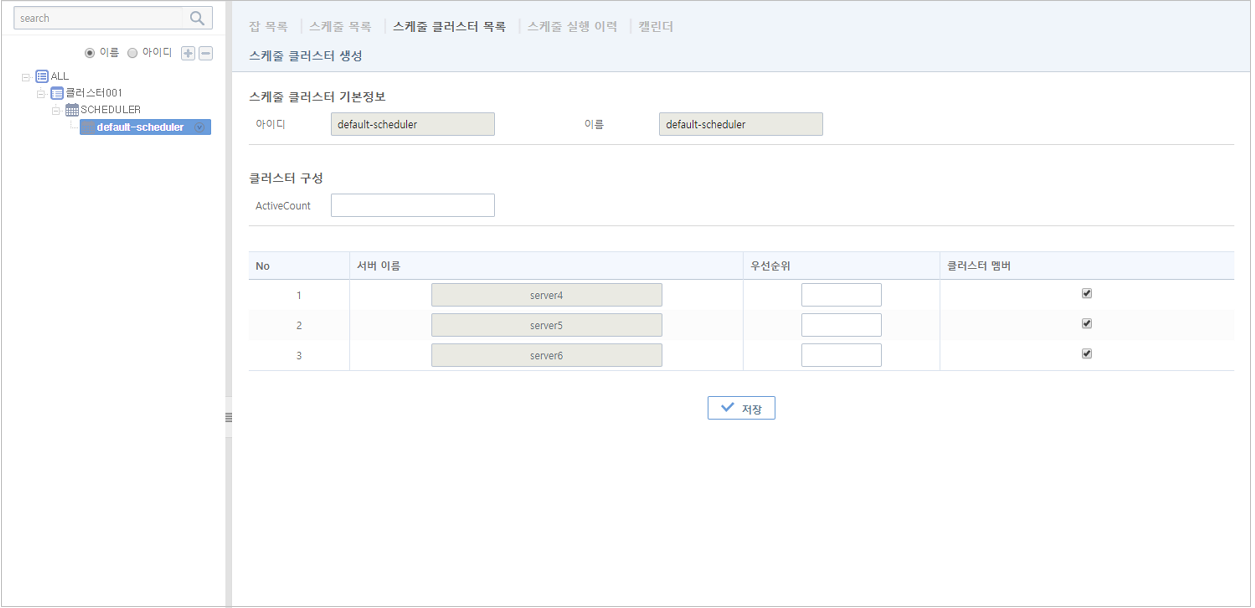Image resolution: width=1255 pixels, height=608 pixels.
Task: Toggle cluster member checkbox for server6
Action: [1087, 354]
